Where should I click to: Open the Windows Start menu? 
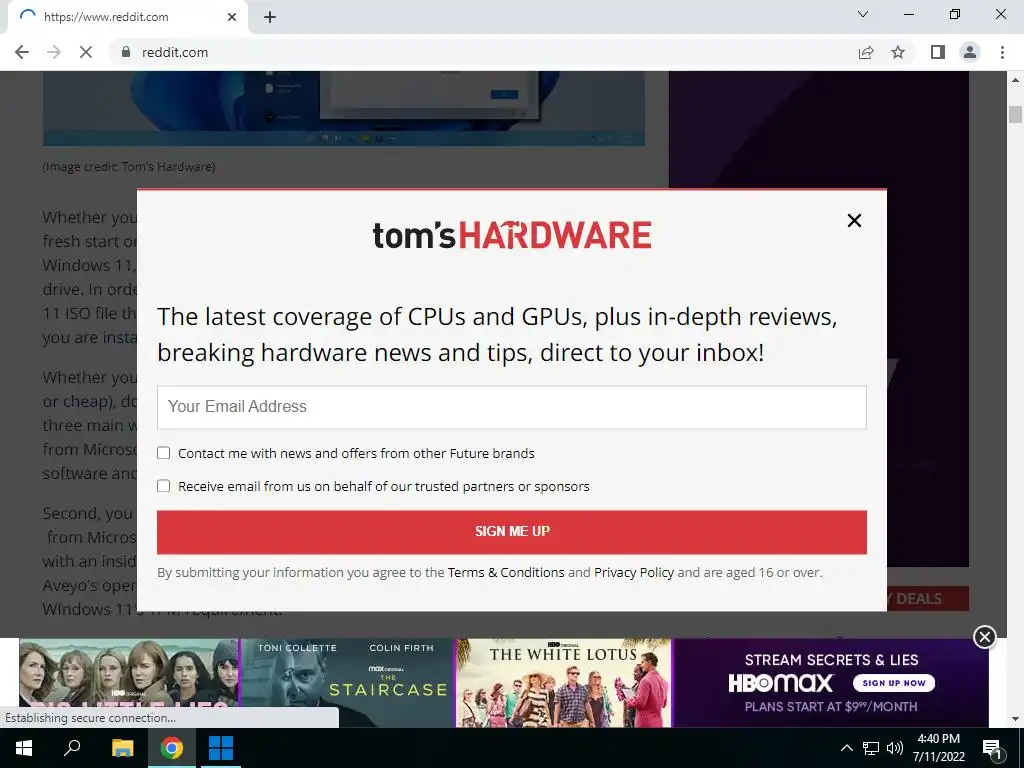24,748
